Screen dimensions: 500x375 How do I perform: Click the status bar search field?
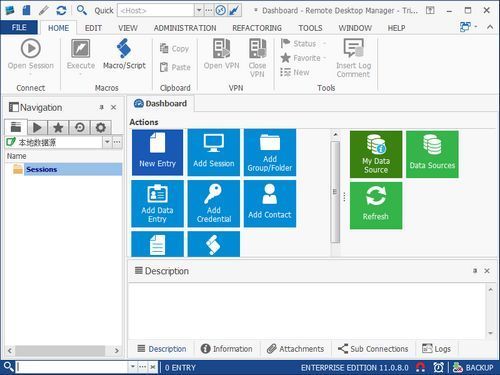pyautogui.click(x=72, y=367)
